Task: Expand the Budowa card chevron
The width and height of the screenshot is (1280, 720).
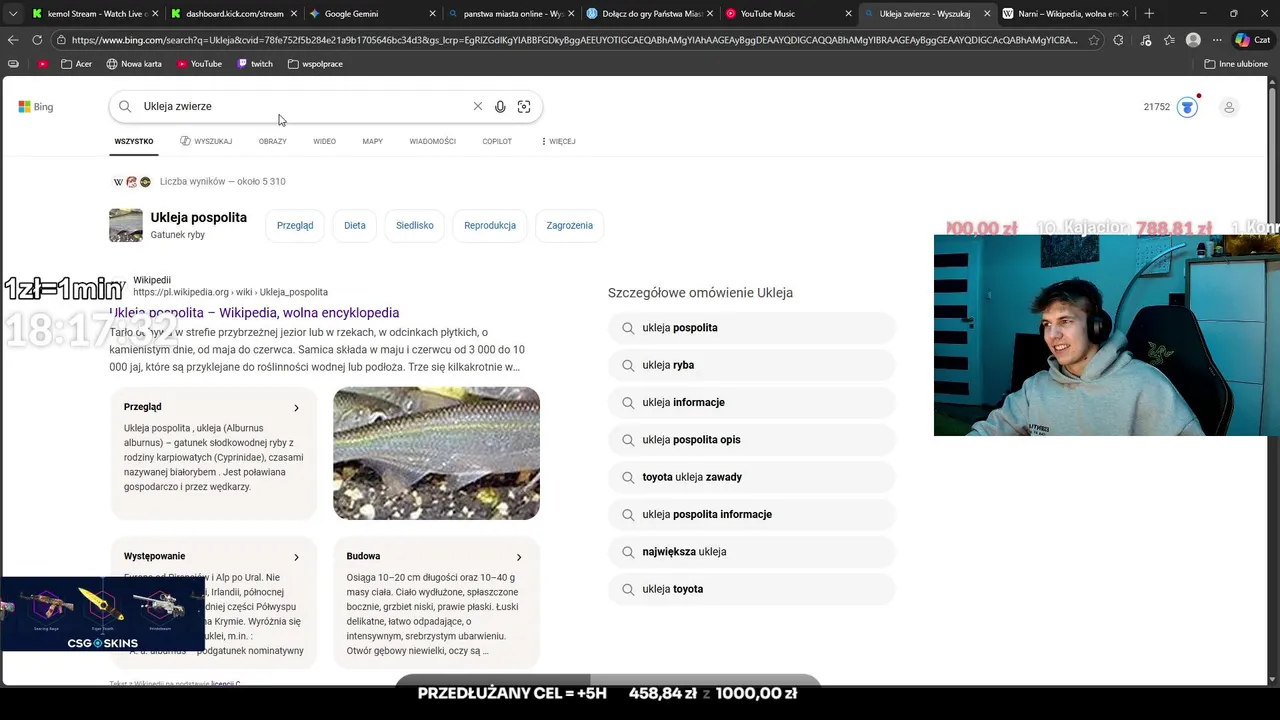Action: [x=518, y=557]
